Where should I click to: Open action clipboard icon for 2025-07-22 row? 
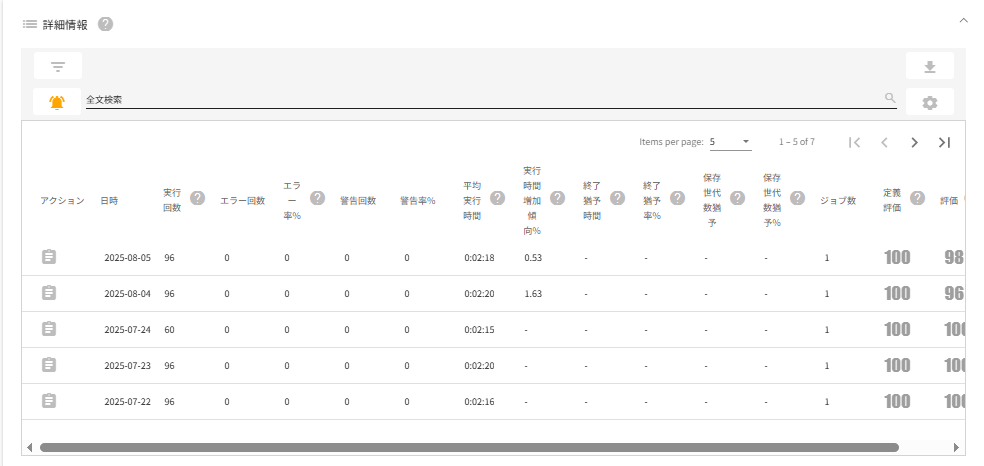[49, 401]
